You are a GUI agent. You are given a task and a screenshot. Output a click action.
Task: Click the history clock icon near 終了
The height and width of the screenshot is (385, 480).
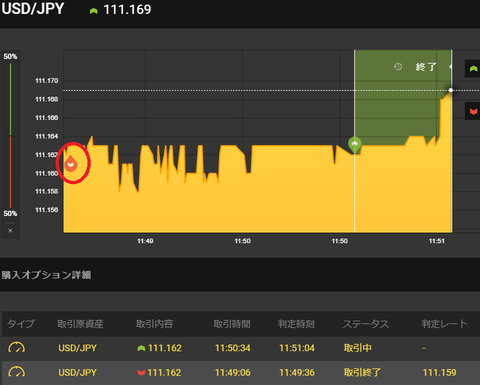(398, 67)
